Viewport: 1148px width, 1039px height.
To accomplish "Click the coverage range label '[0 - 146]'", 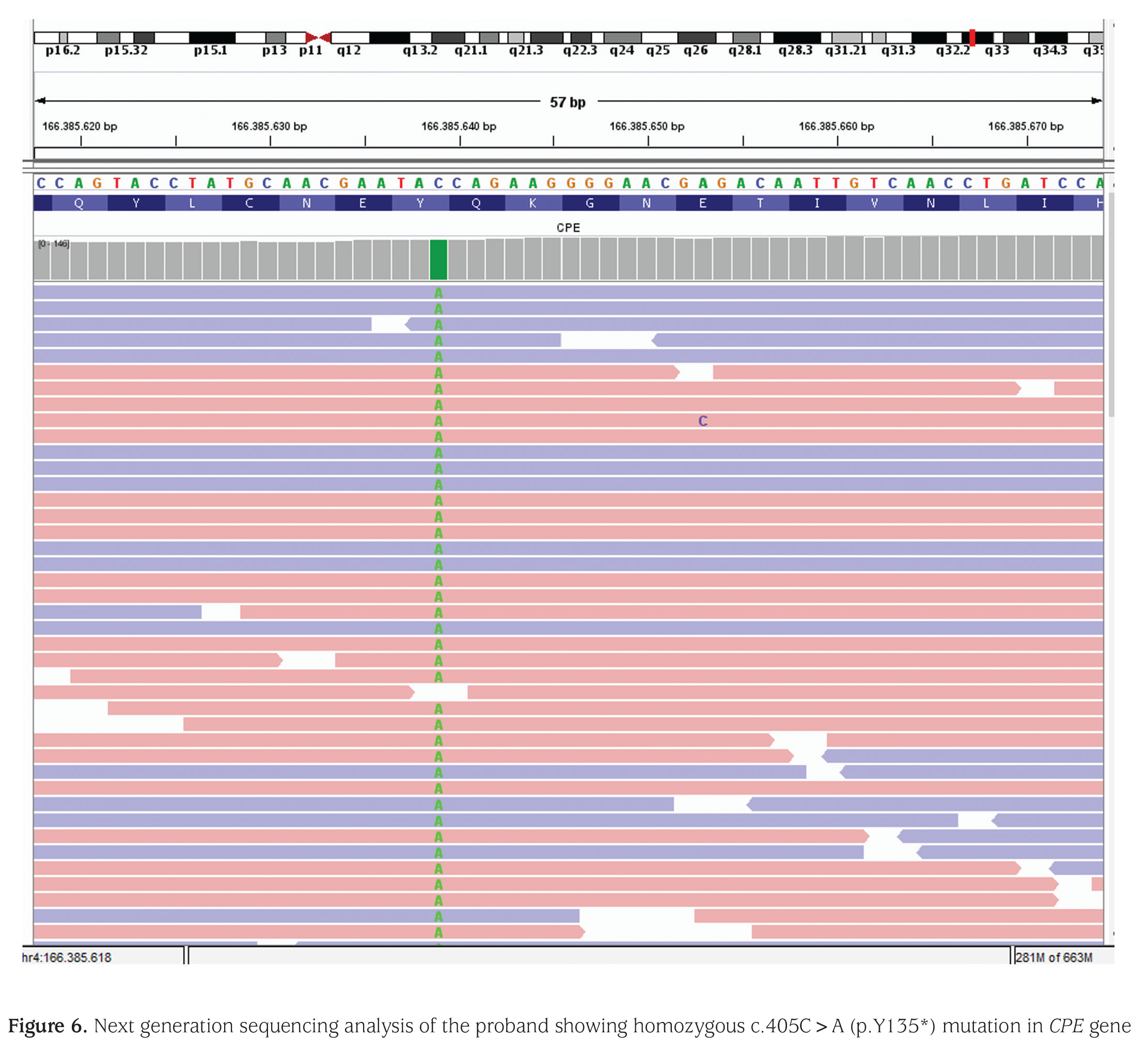I will coord(54,244).
